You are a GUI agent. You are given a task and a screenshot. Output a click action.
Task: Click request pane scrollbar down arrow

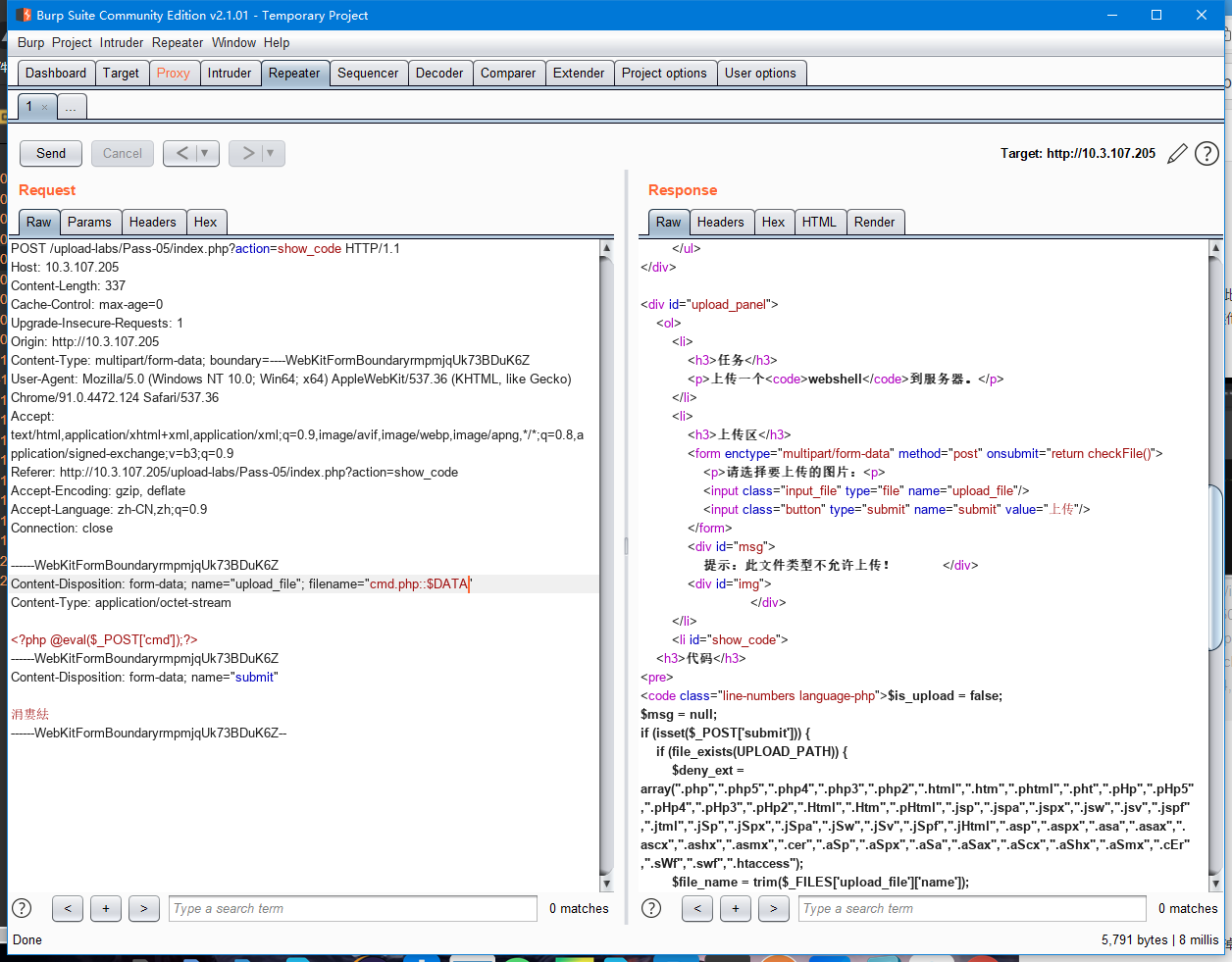(606, 884)
